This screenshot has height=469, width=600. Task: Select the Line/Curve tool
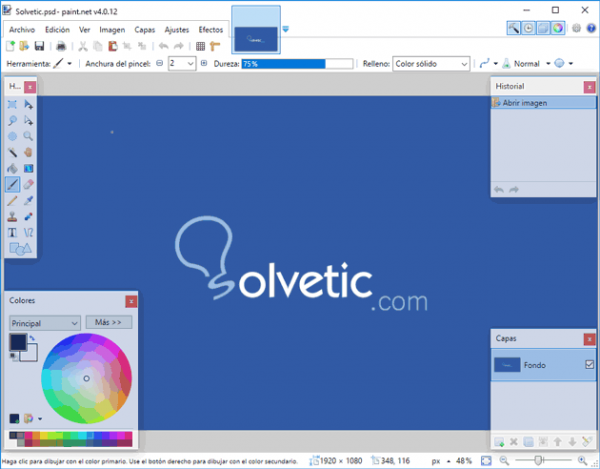coord(28,233)
